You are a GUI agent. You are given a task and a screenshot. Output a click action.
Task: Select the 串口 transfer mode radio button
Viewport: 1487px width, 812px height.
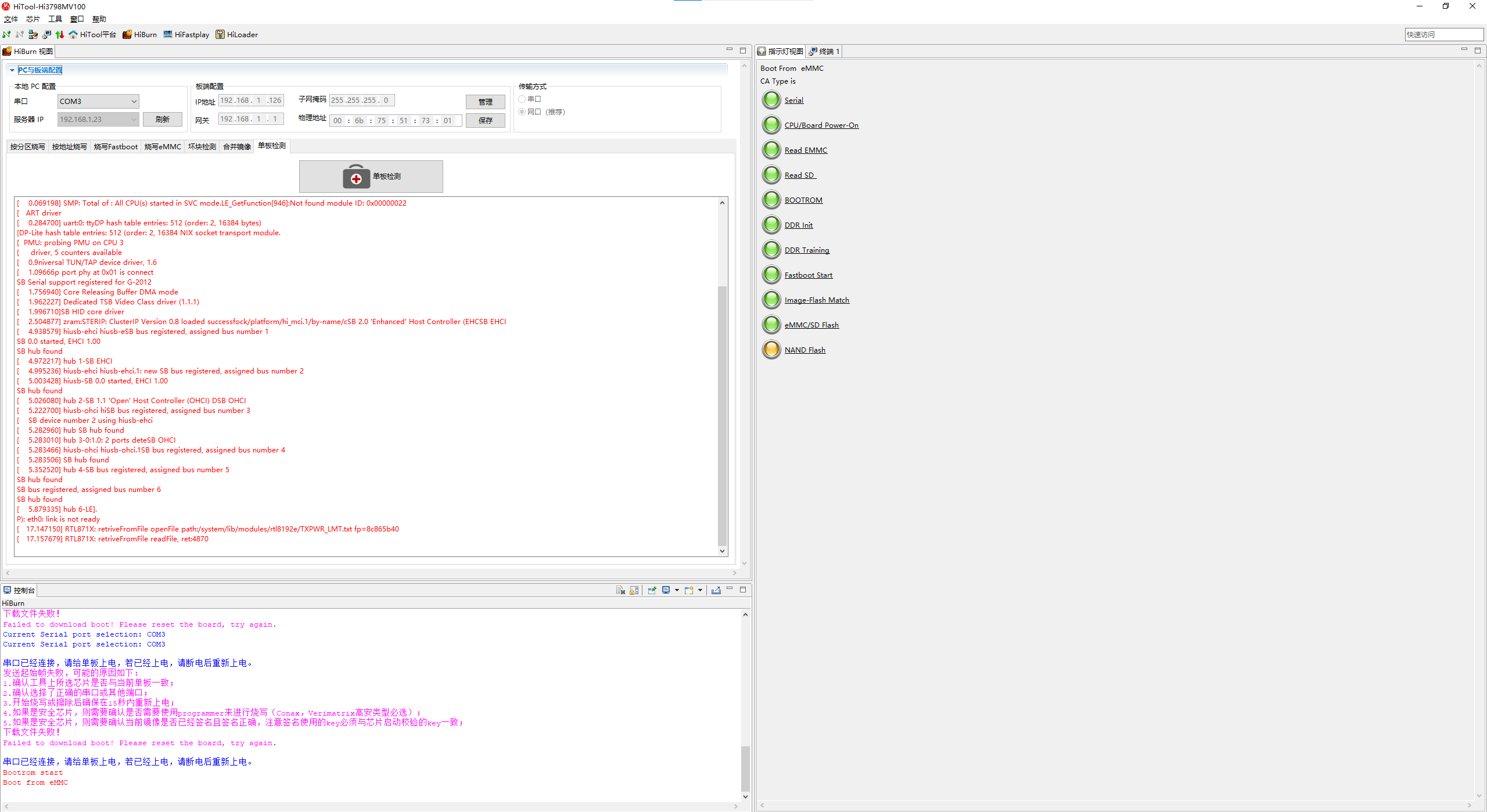pyautogui.click(x=522, y=99)
